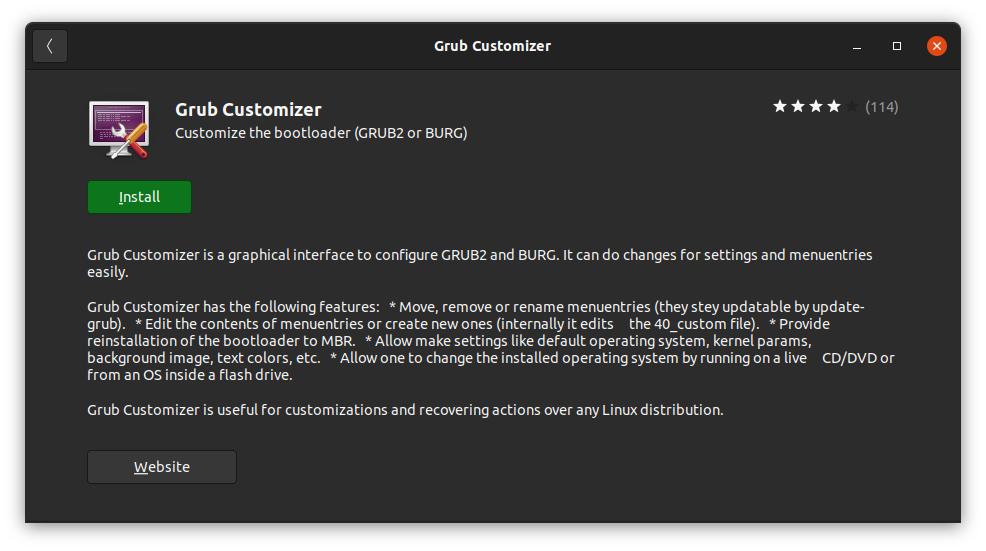Screen dimensions: 986x551
Task: Click the bold Grub Customizer app name heading
Action: pyautogui.click(x=248, y=109)
